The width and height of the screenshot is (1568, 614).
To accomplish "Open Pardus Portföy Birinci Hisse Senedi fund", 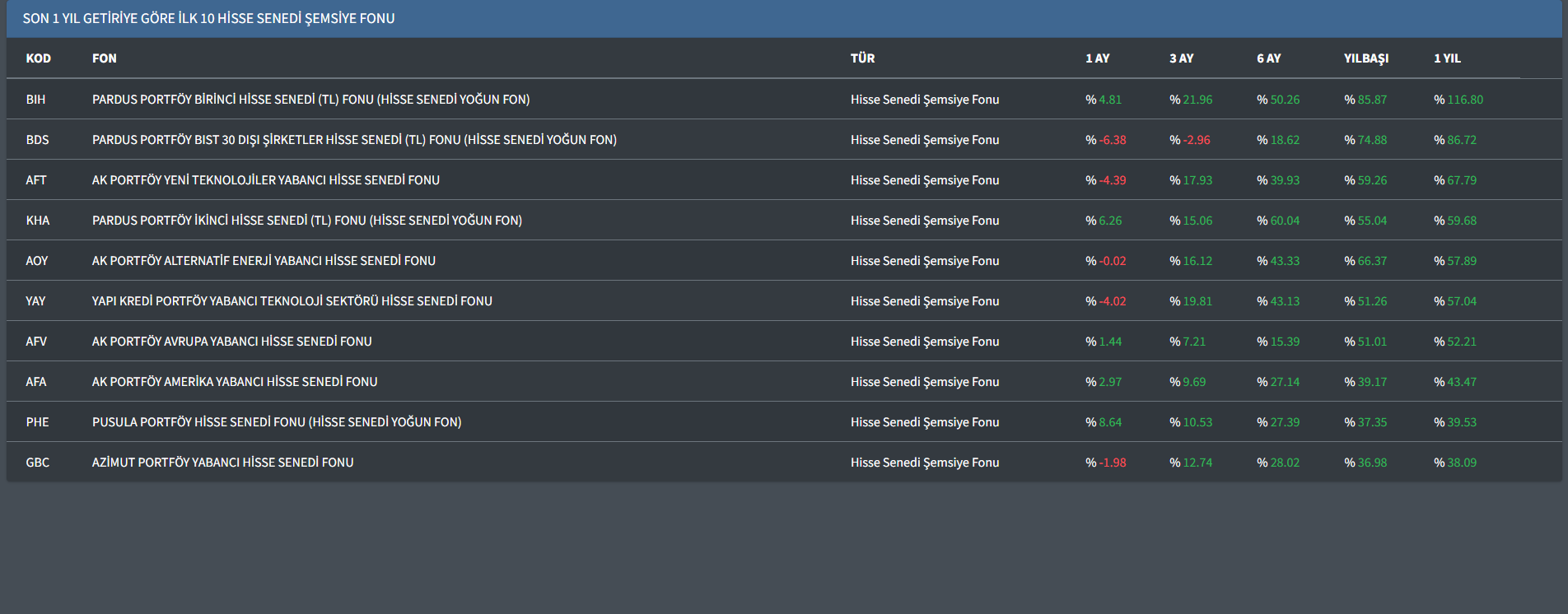I will click(310, 100).
